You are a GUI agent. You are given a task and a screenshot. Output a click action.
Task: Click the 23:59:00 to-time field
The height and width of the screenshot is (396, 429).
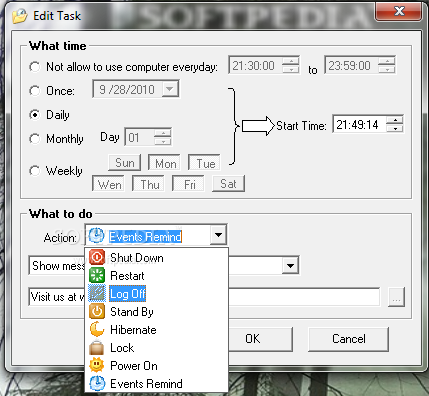(351, 65)
